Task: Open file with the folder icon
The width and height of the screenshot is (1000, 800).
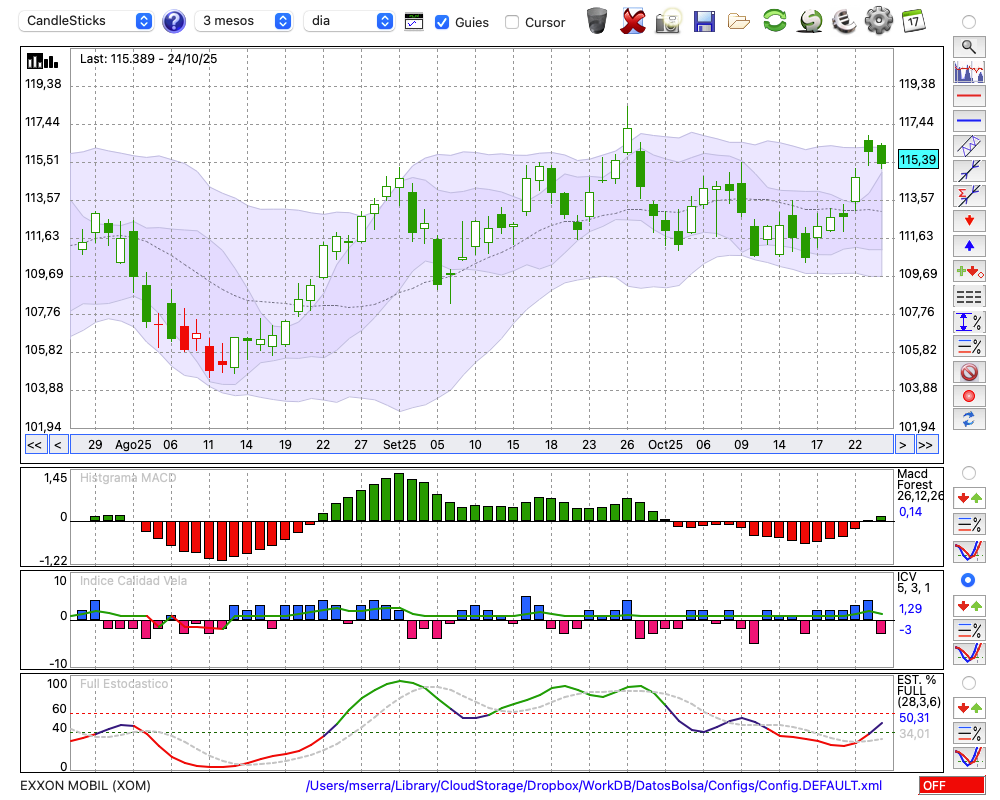Action: [739, 22]
